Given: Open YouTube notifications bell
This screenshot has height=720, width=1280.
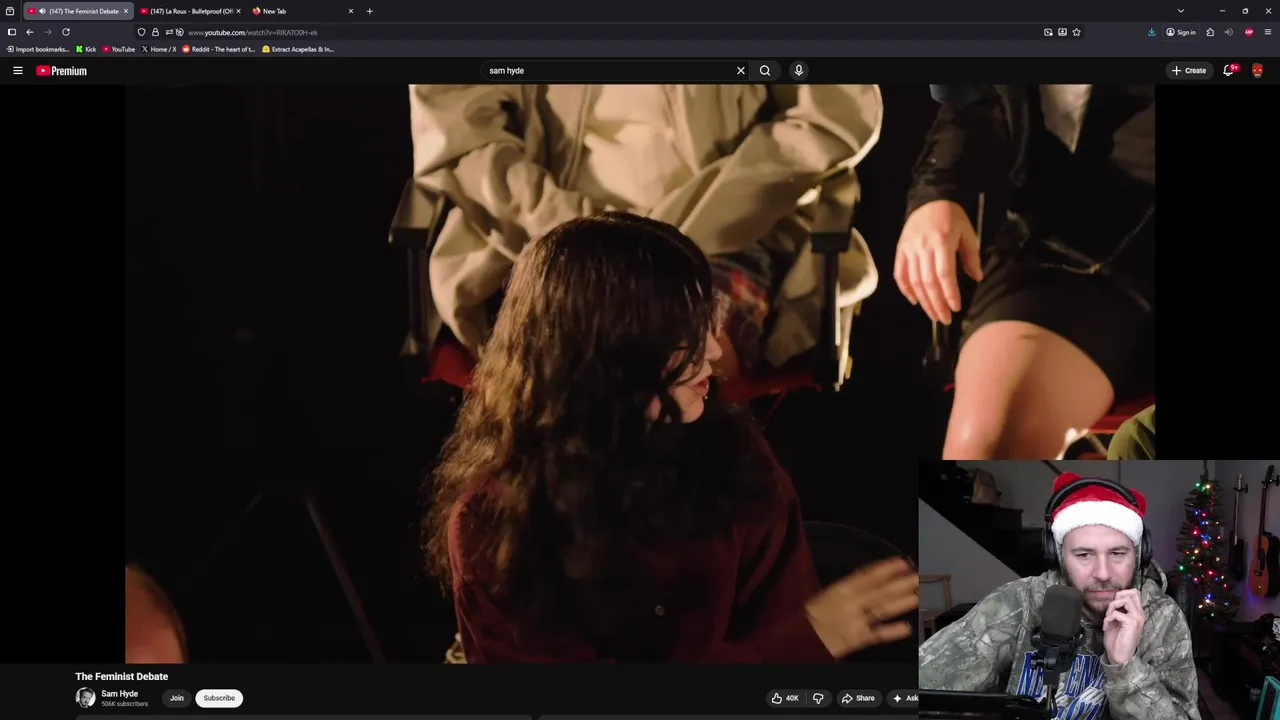Looking at the screenshot, I should tap(1229, 70).
